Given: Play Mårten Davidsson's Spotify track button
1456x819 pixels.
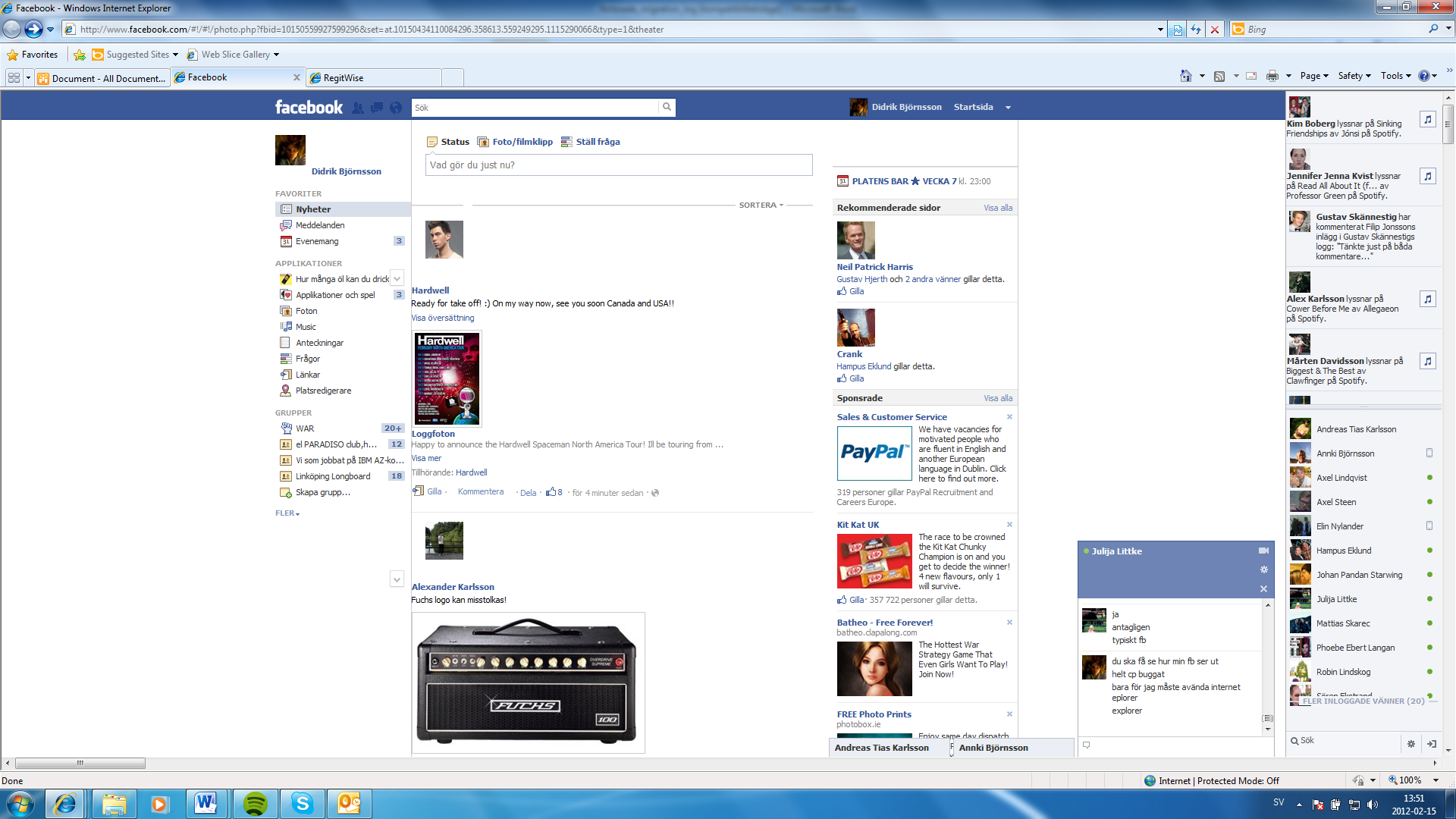Looking at the screenshot, I should [x=1428, y=361].
